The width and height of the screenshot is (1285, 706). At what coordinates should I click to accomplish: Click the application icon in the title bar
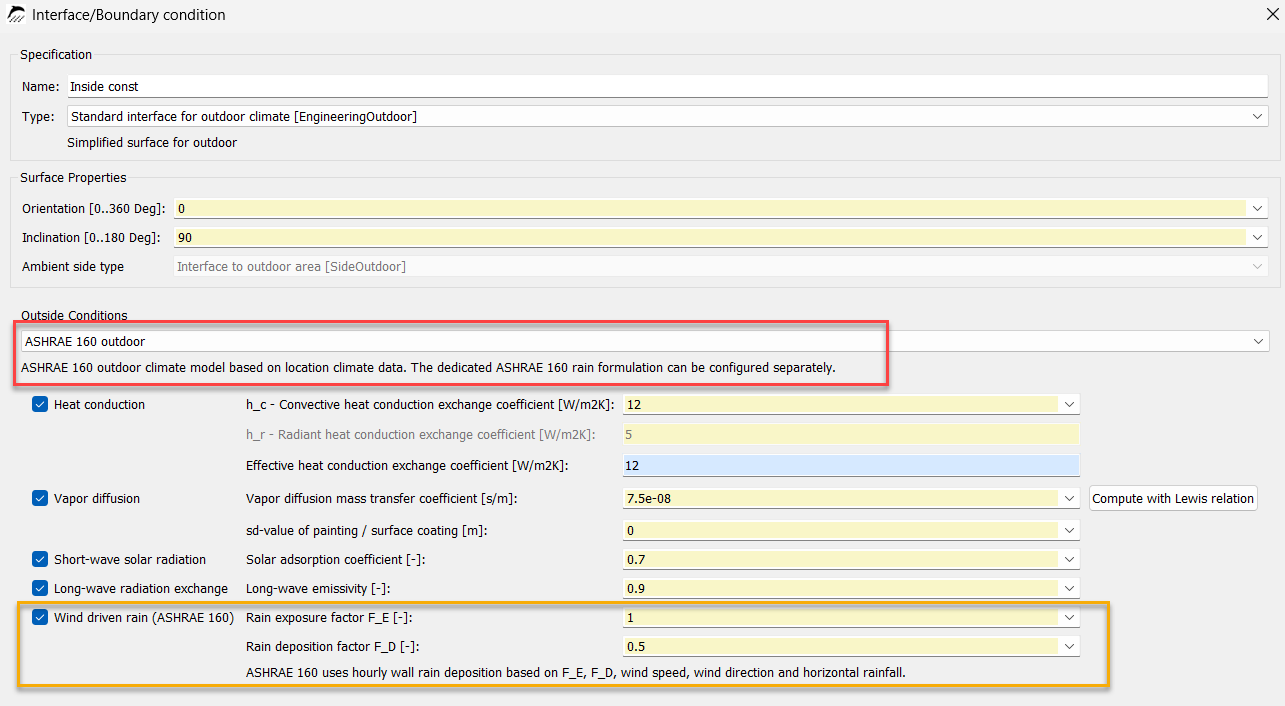click(17, 15)
